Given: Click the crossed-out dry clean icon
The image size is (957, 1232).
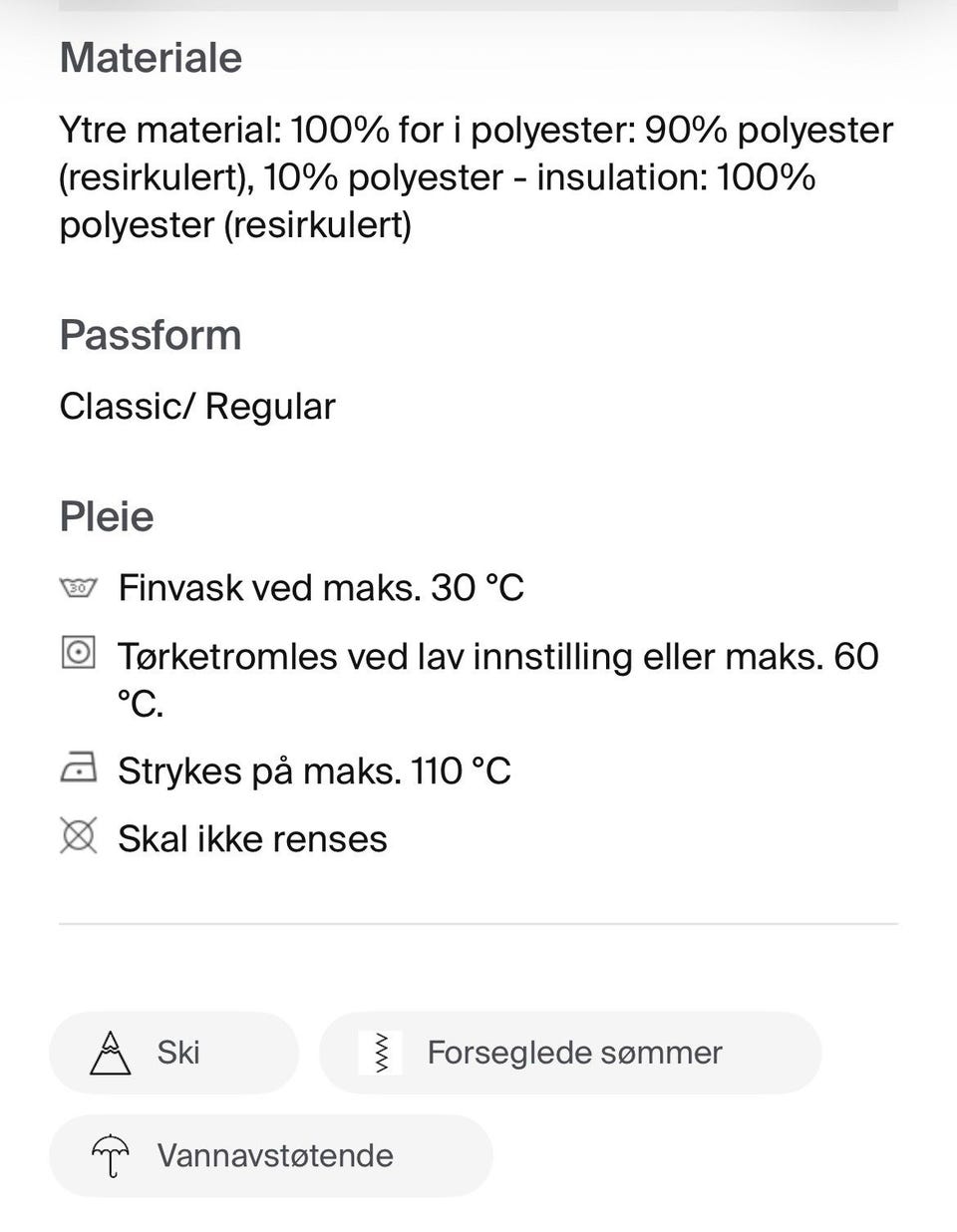Looking at the screenshot, I should 78,836.
